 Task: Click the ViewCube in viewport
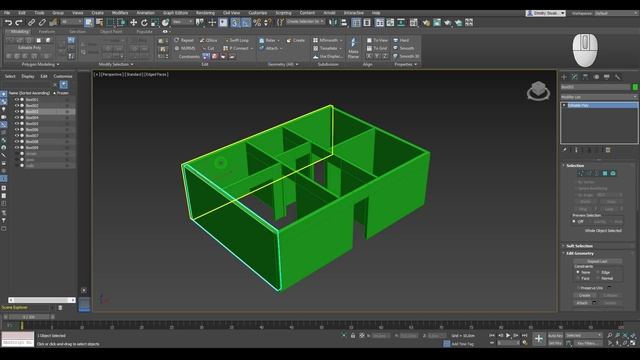click(x=538, y=91)
